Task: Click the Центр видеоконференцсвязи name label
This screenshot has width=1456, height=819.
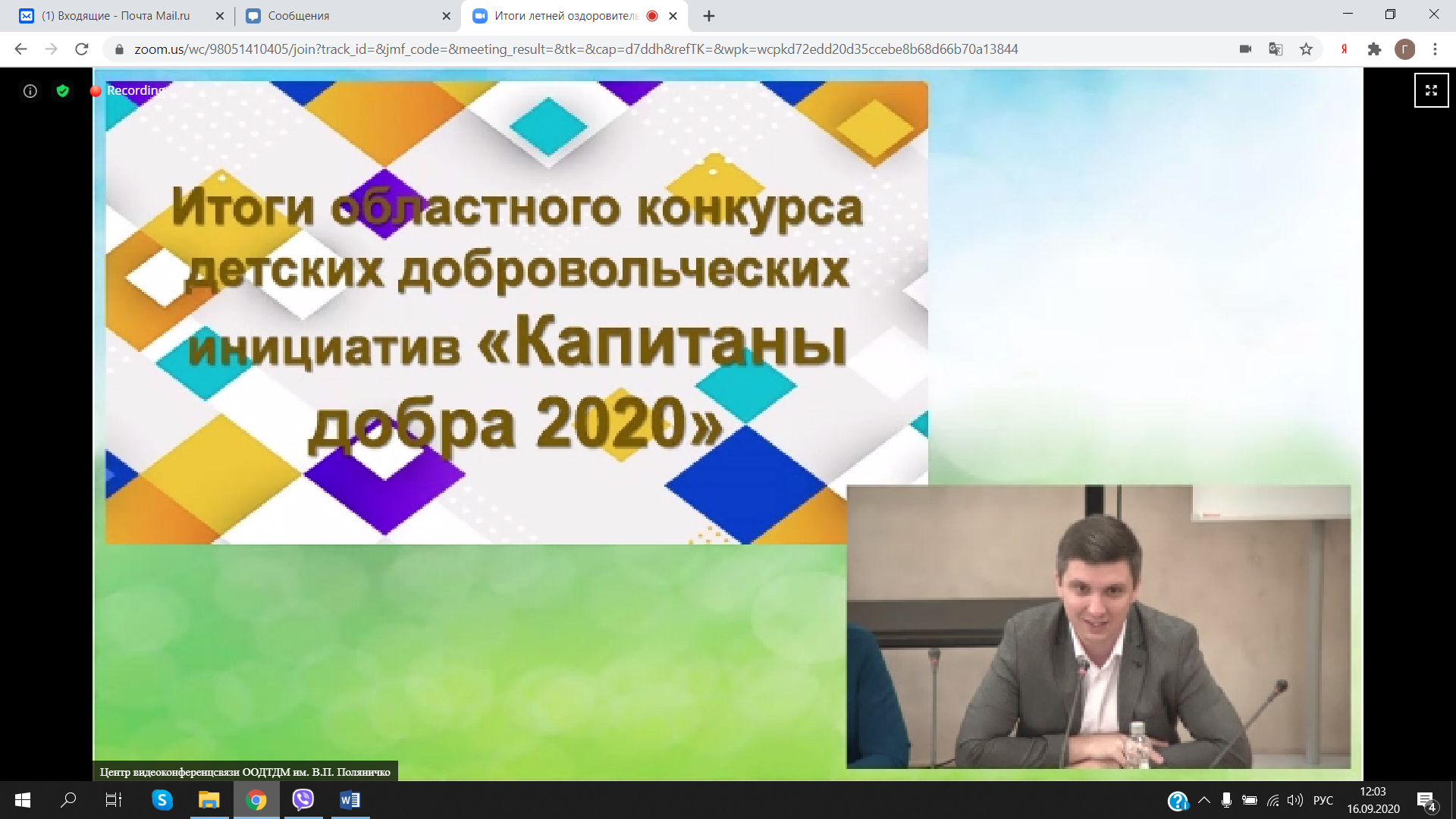Action: click(x=245, y=772)
